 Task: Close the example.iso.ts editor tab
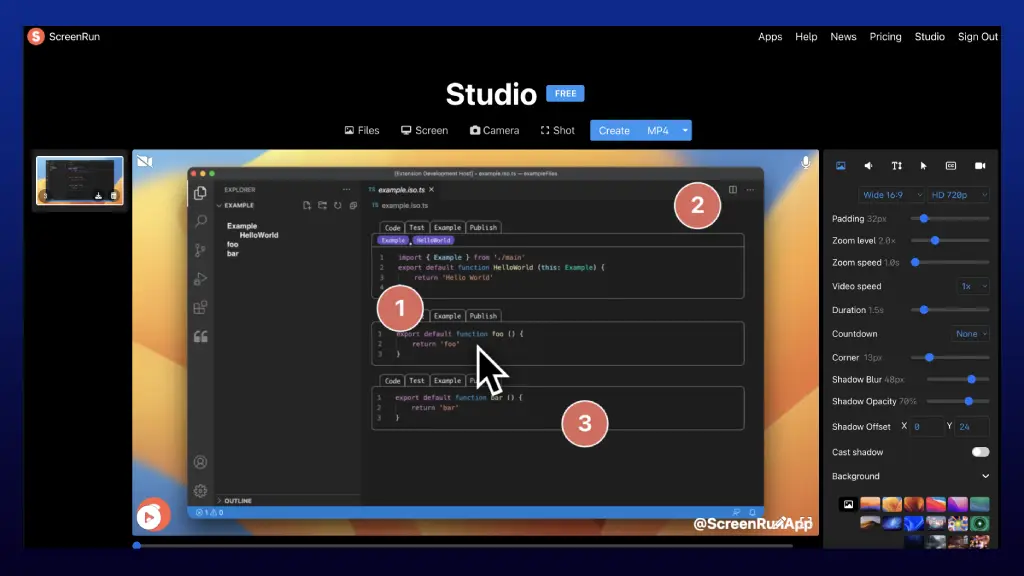(432, 189)
